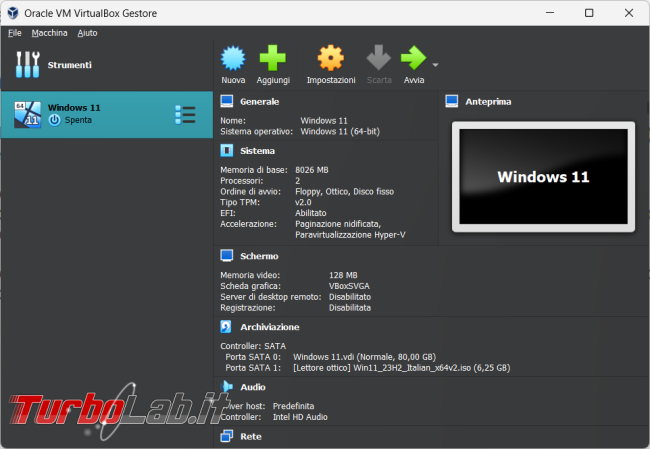Open the File menu

pyautogui.click(x=15, y=33)
